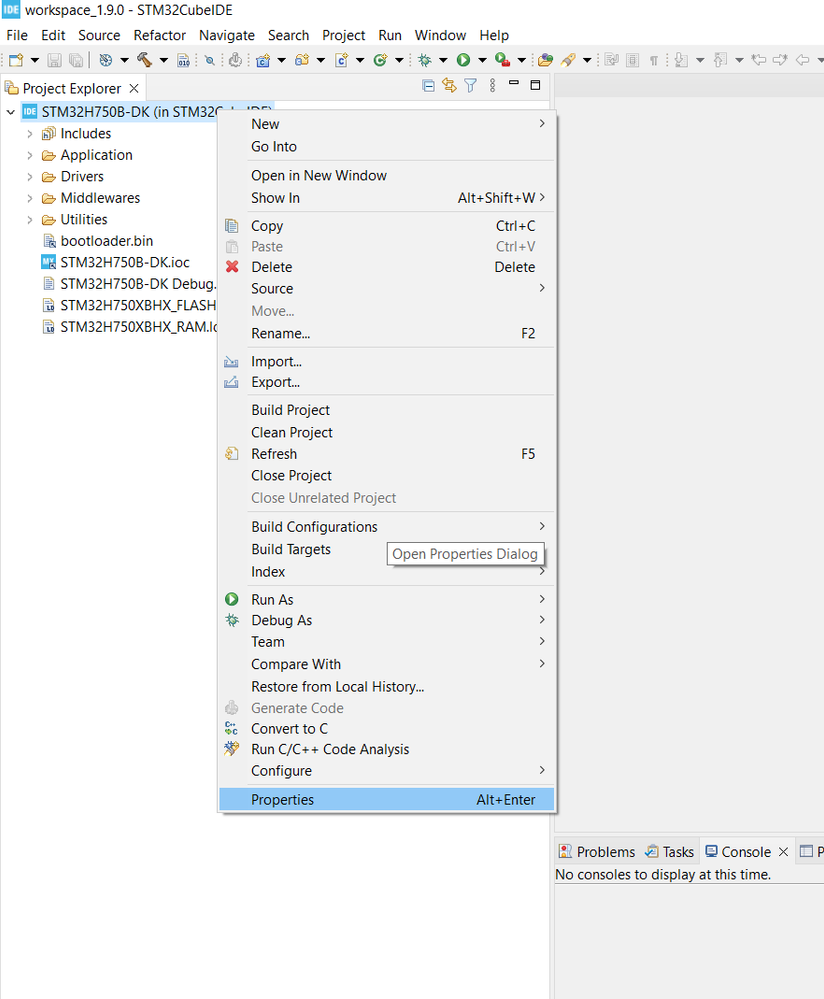
Task: Choose Open in New Window
Action: coord(386,175)
